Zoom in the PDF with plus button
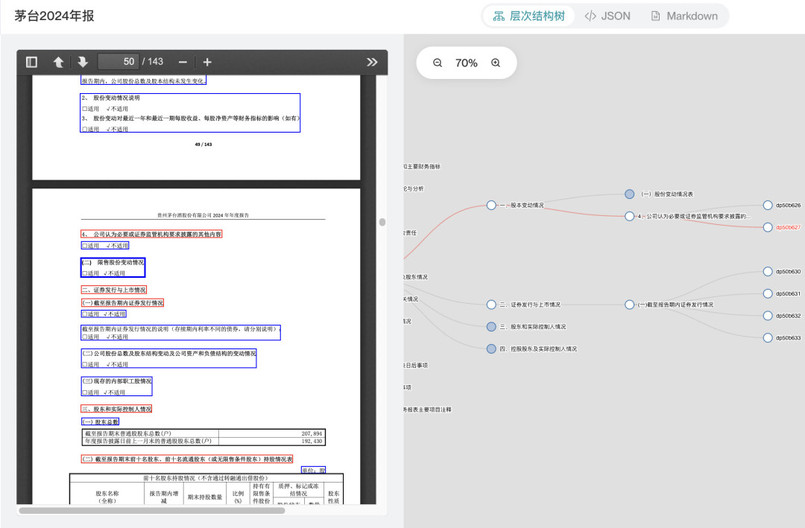Screen dimensions: 805x528 pos(207,62)
